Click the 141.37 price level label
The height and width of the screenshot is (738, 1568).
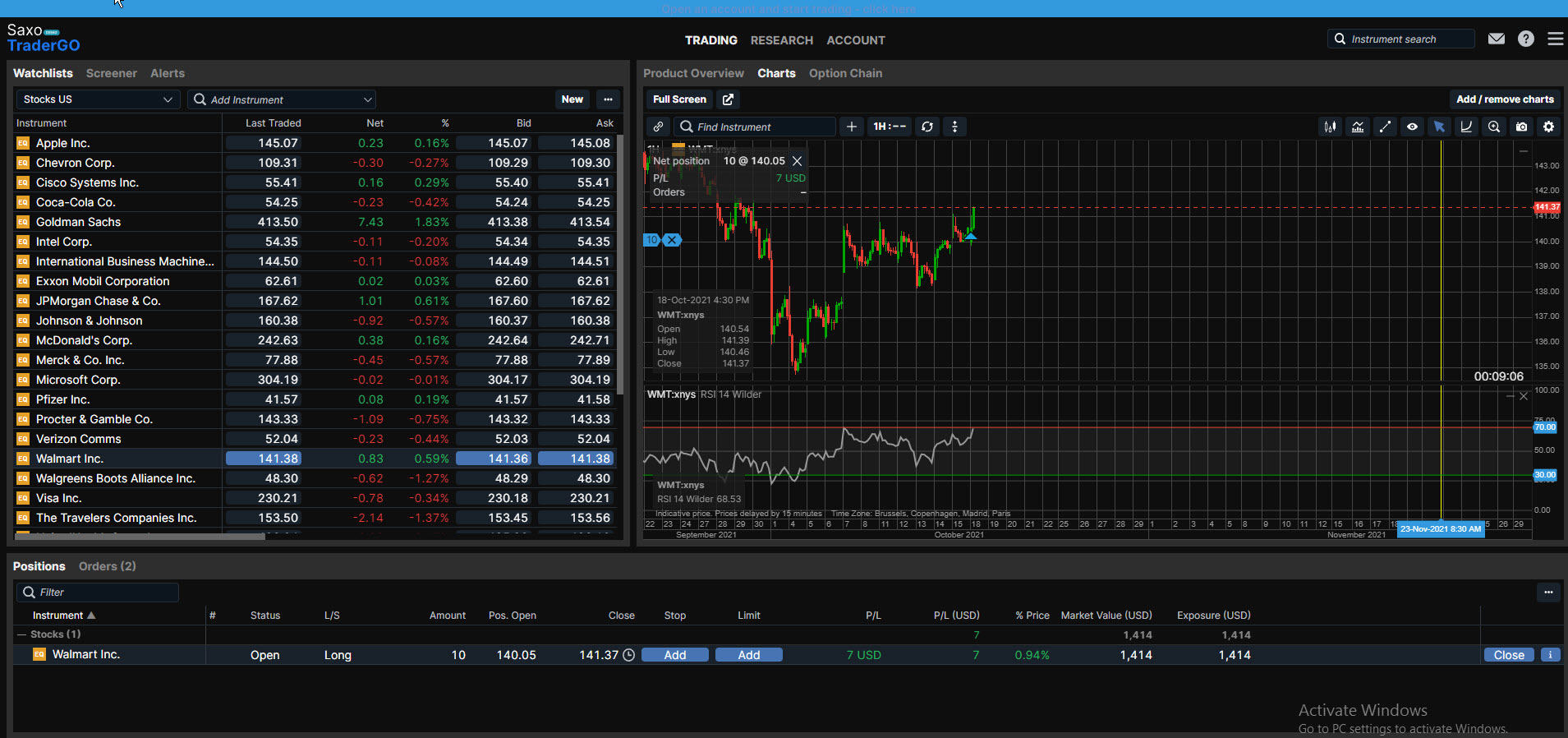[1547, 207]
